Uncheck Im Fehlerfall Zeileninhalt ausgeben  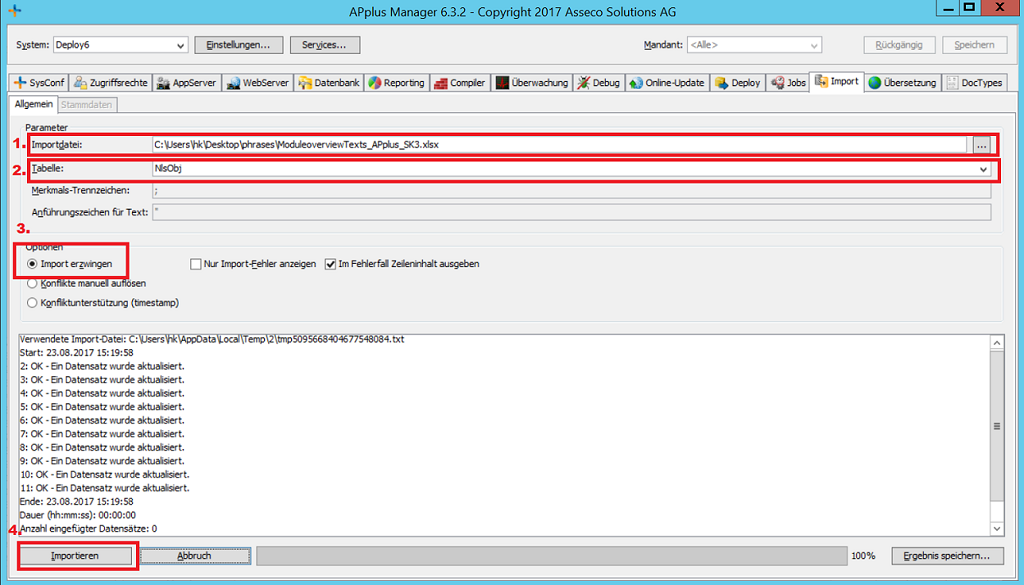(x=330, y=264)
